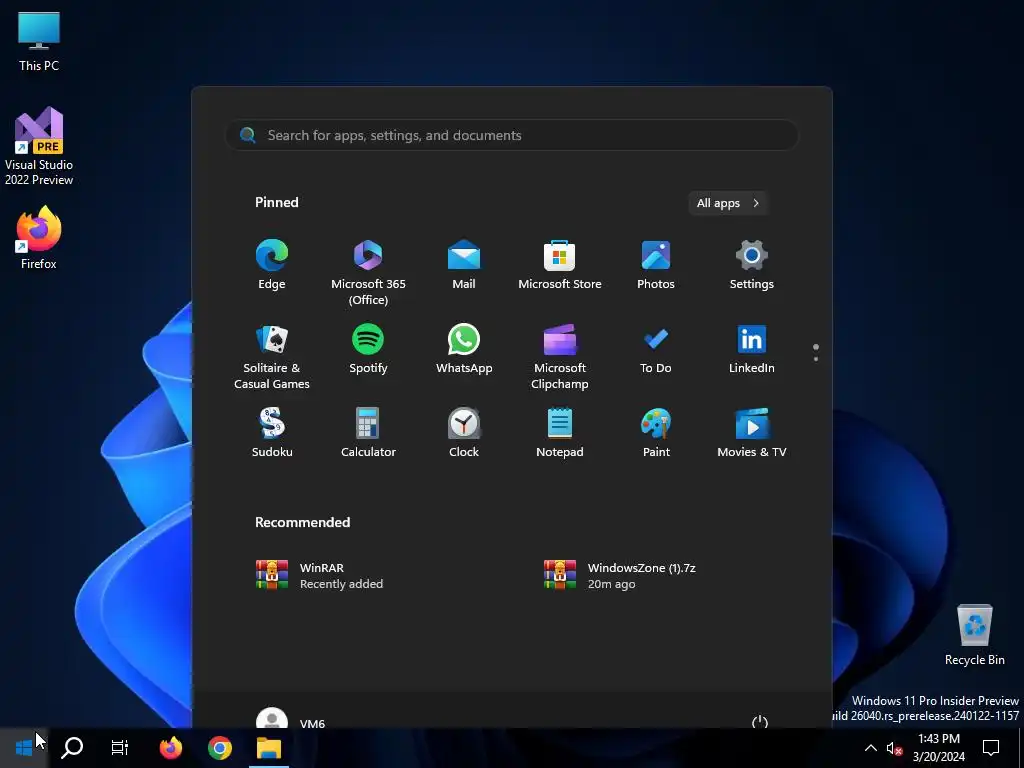This screenshot has width=1024, height=768.
Task: Launch Notepad
Action: 560,432
